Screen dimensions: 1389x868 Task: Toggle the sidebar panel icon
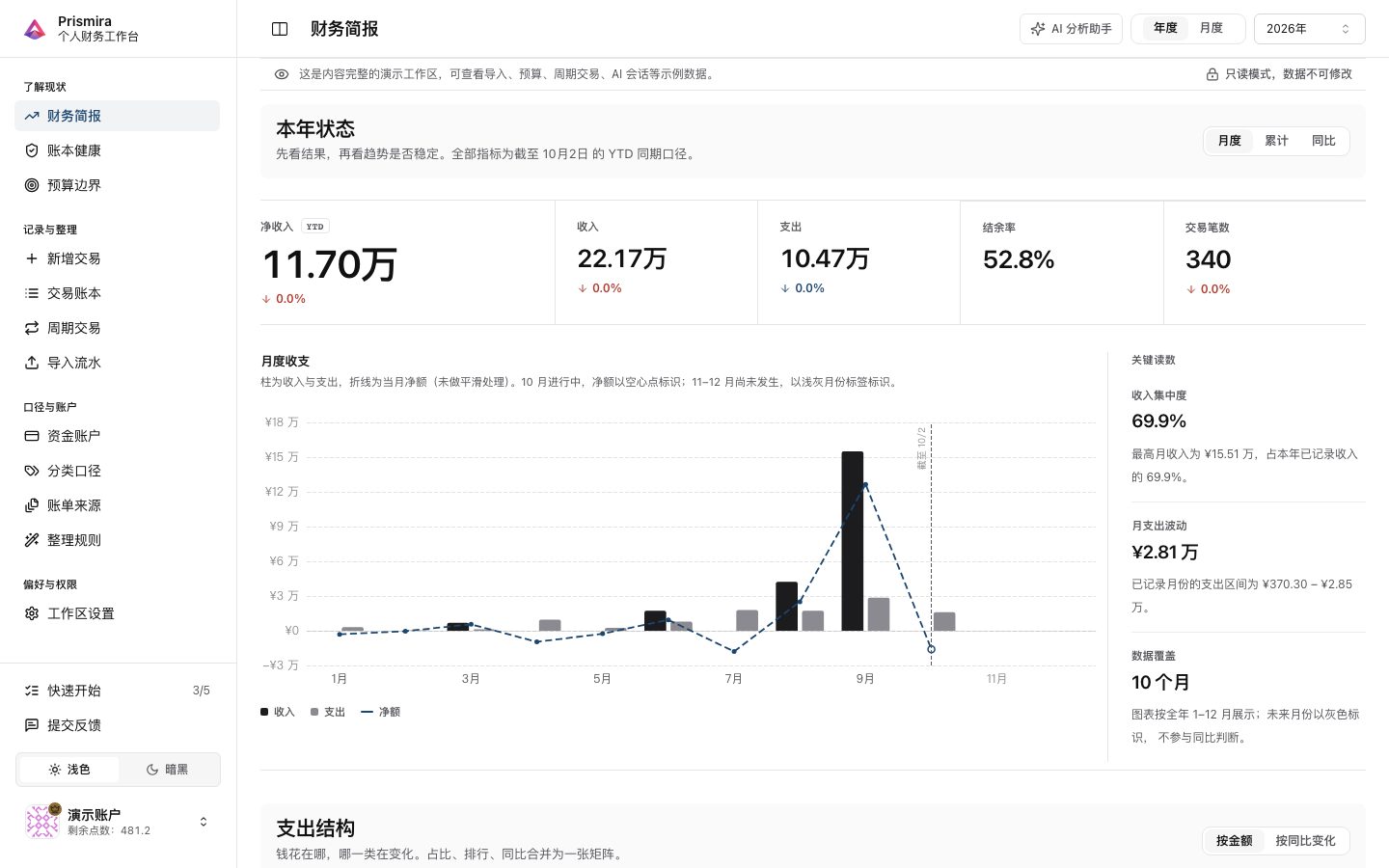280,29
